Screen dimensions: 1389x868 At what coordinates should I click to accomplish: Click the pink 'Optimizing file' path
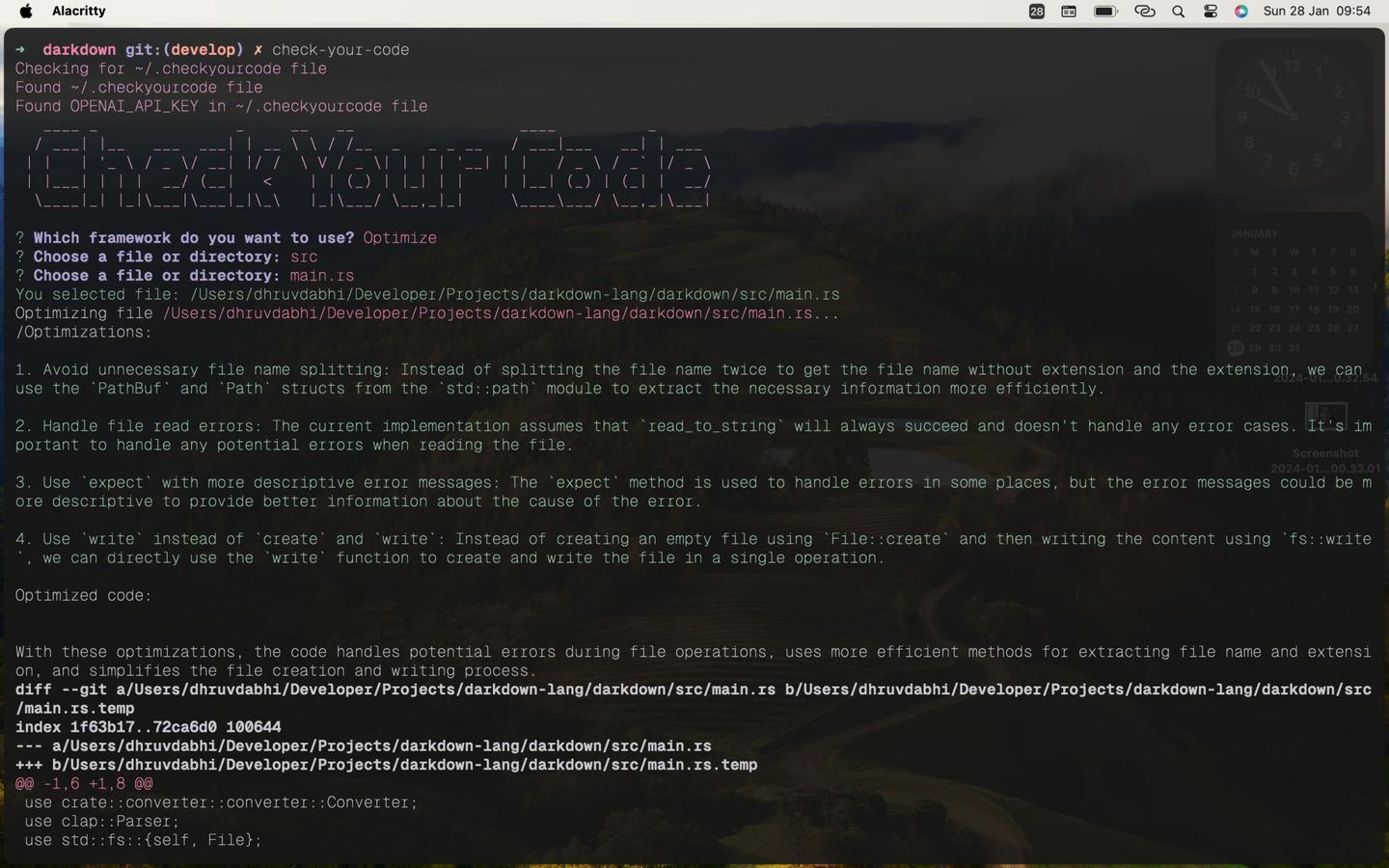point(487,313)
